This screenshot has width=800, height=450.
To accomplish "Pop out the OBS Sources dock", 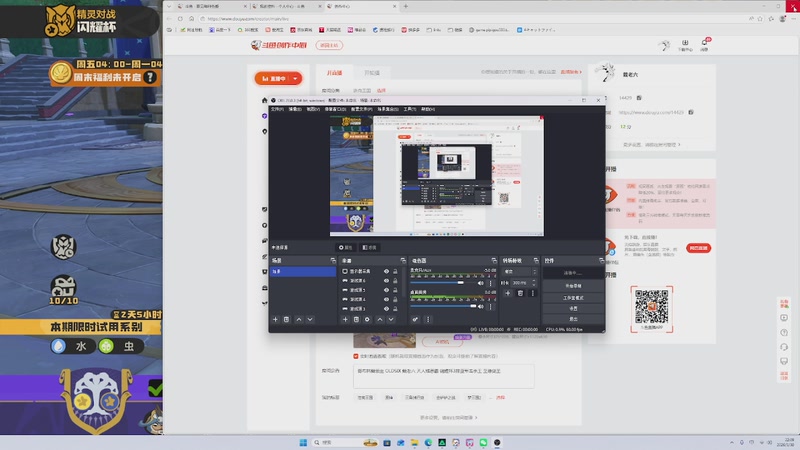I will point(403,261).
